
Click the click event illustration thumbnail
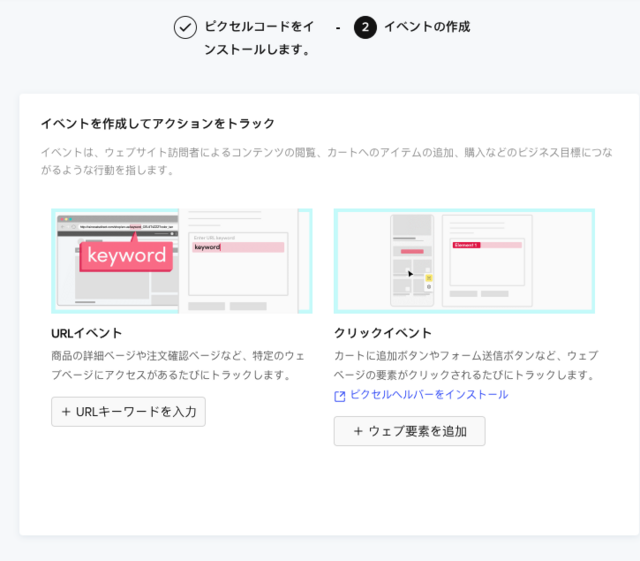pyautogui.click(x=464, y=261)
